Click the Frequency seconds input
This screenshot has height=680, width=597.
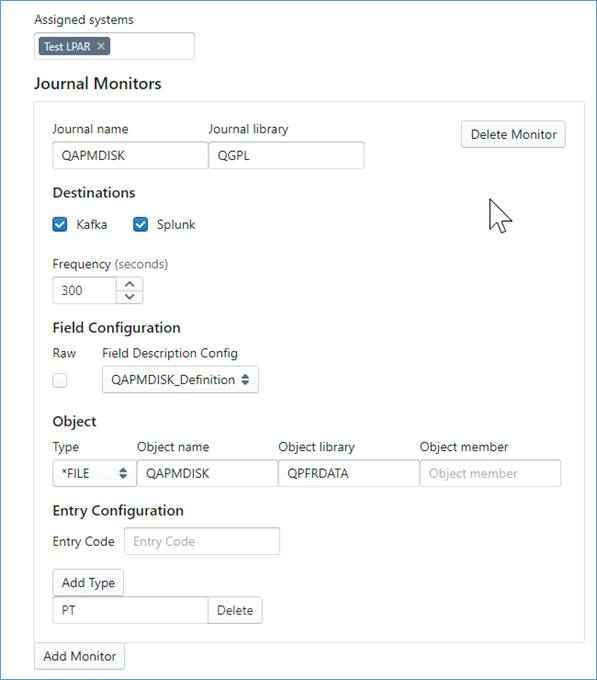pos(85,290)
